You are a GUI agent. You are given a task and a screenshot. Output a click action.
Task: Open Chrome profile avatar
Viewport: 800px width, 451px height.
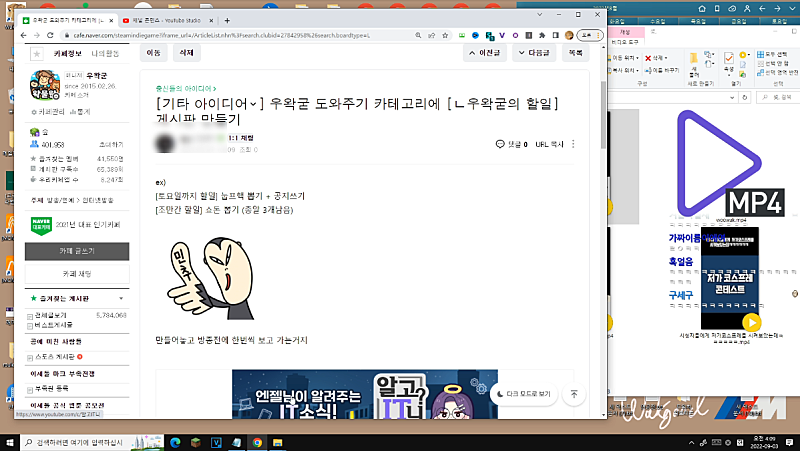click(x=569, y=35)
